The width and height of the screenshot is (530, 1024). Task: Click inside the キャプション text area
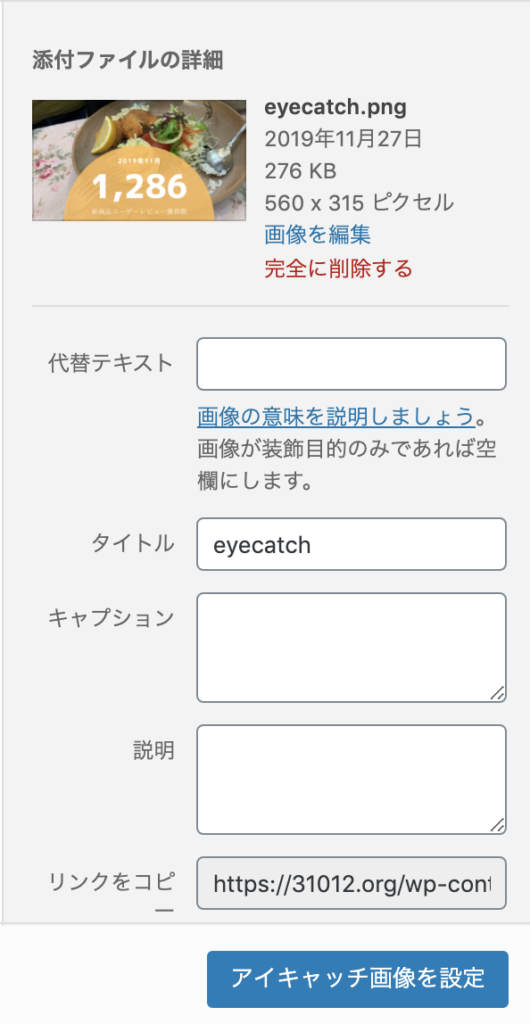pos(351,648)
